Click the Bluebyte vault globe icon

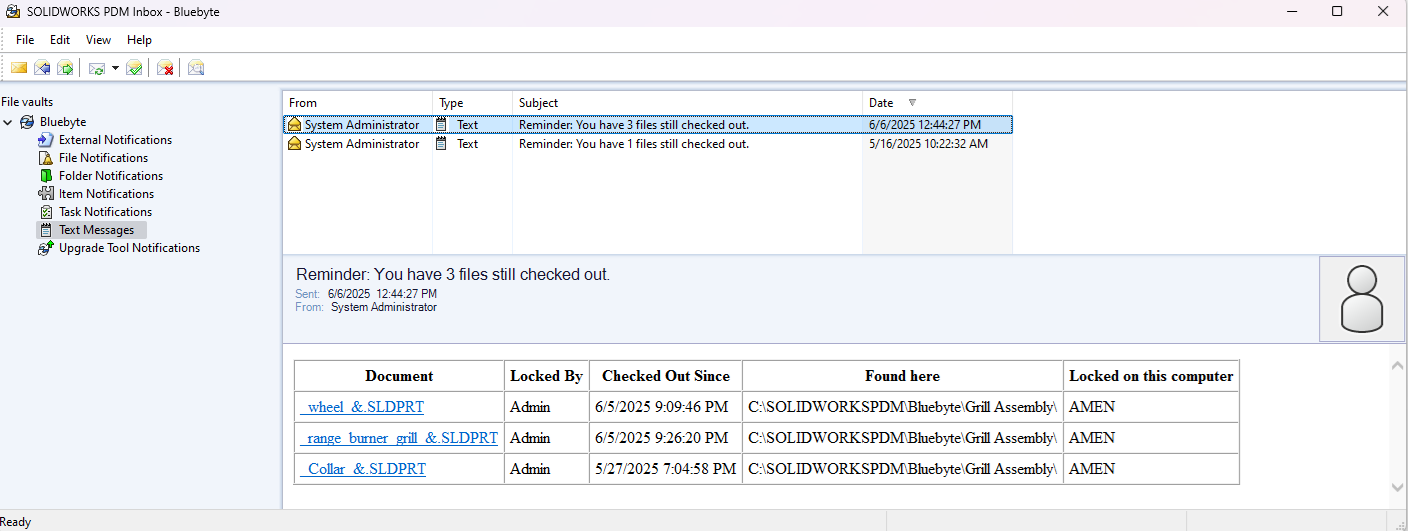[27, 122]
